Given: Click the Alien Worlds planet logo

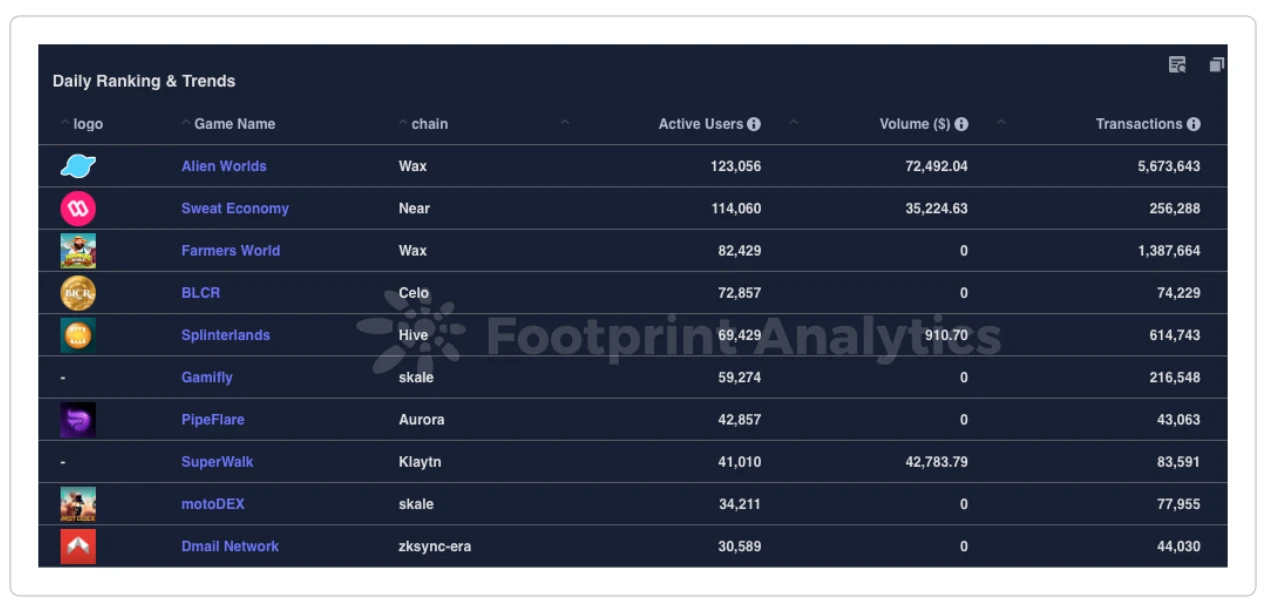Looking at the screenshot, I should 78,166.
